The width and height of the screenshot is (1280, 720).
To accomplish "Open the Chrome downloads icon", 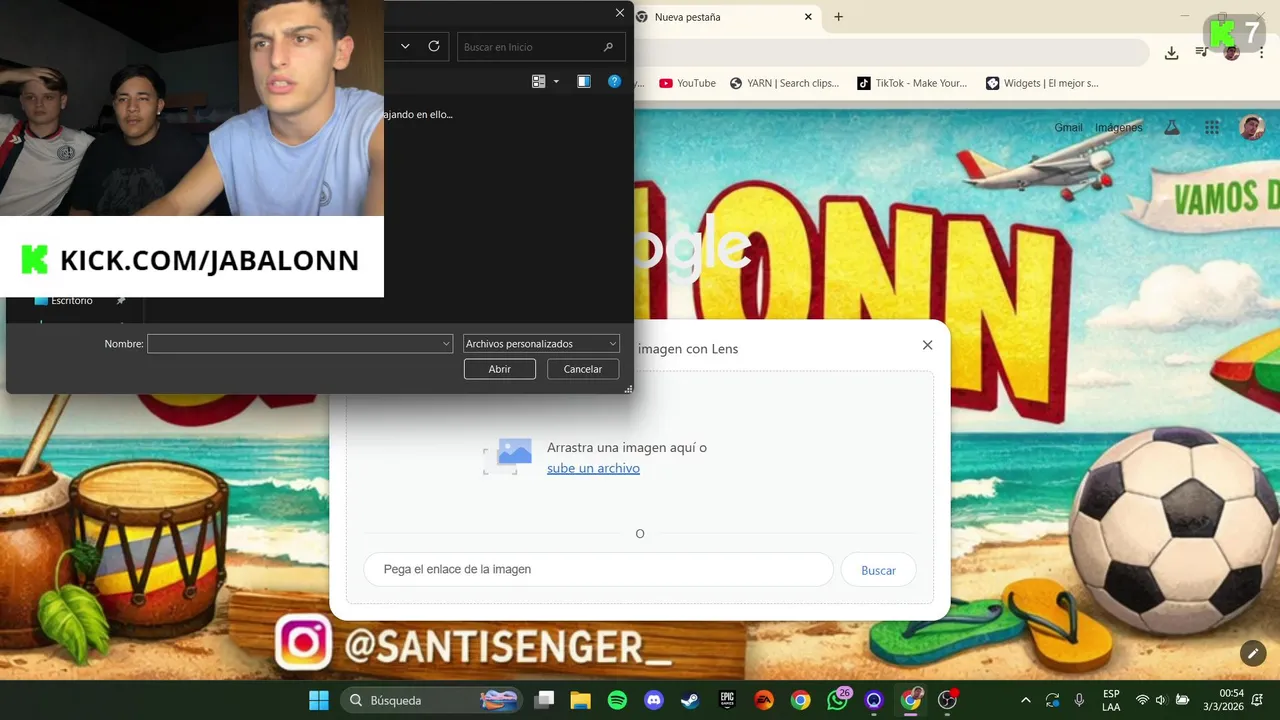I will point(1171,52).
